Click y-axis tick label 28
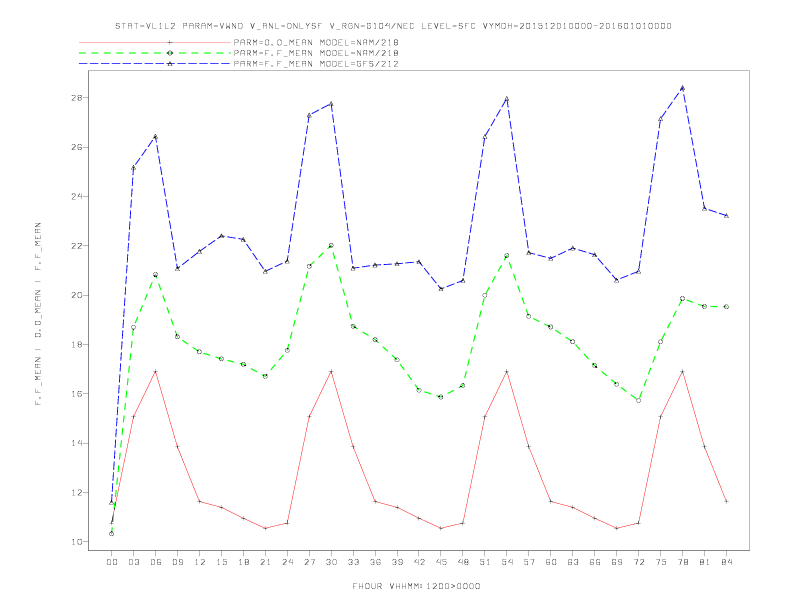The width and height of the screenshot is (792, 612). click(x=77, y=98)
